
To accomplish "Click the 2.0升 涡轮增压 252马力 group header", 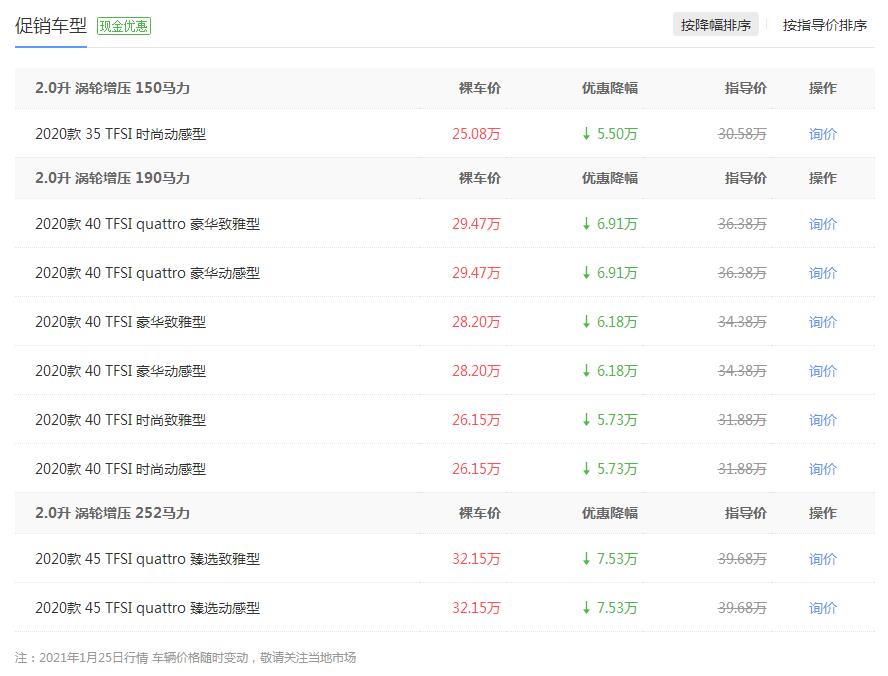I will point(112,513).
